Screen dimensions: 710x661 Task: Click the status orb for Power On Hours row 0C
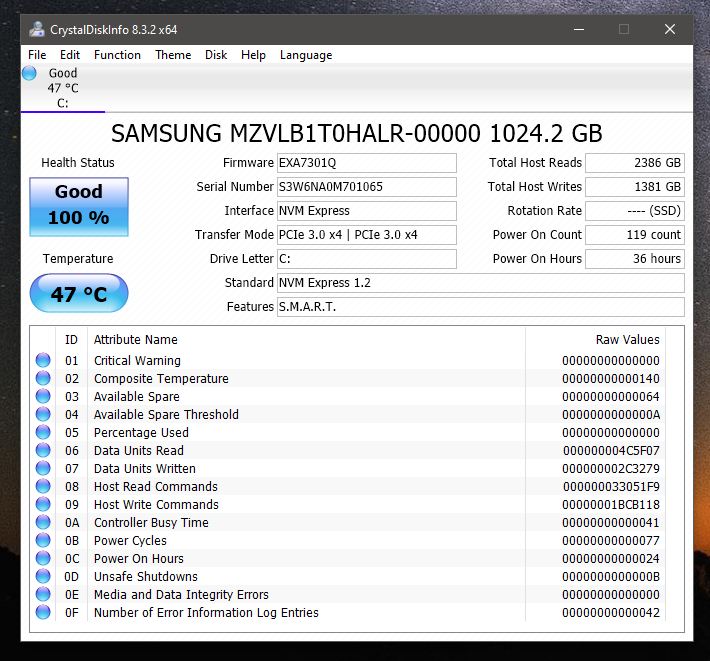43,558
